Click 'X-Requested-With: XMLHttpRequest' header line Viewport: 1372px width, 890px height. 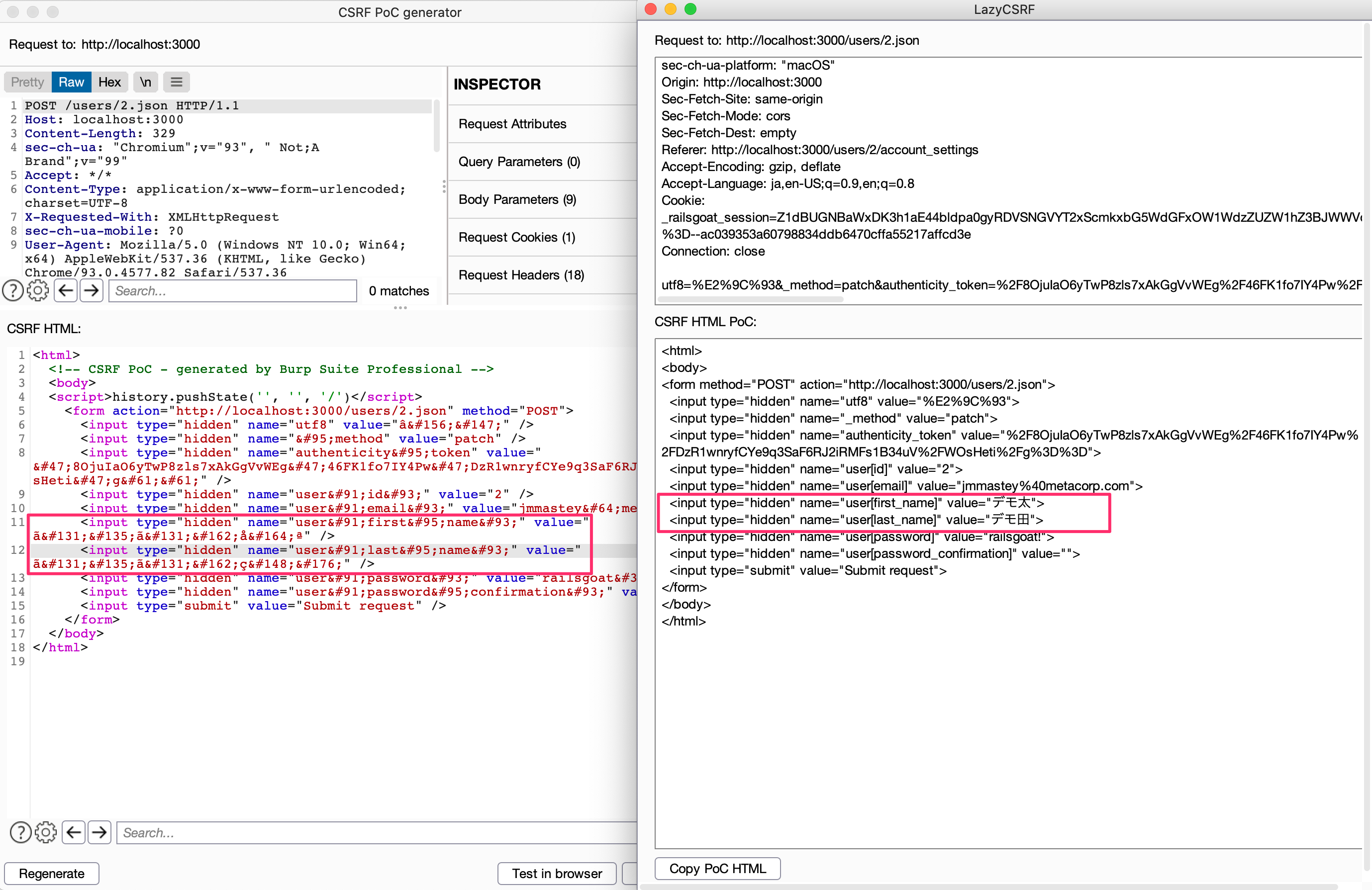click(x=152, y=217)
